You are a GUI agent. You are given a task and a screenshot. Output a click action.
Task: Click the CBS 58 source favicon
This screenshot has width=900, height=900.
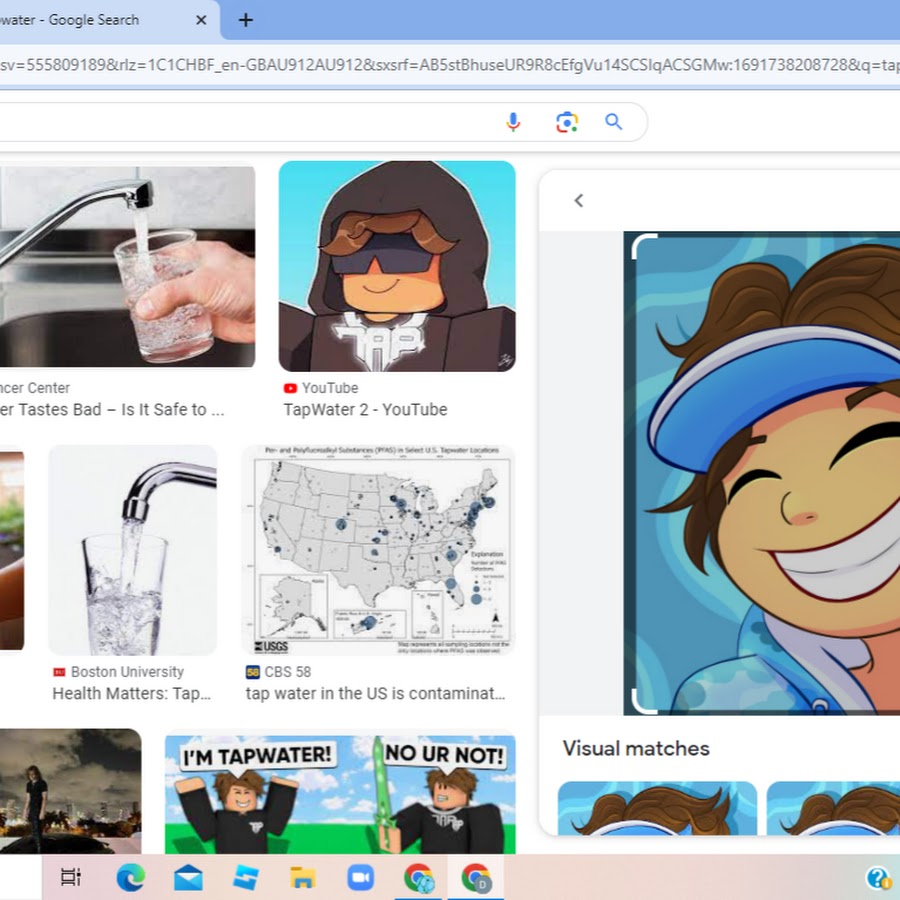(x=253, y=672)
